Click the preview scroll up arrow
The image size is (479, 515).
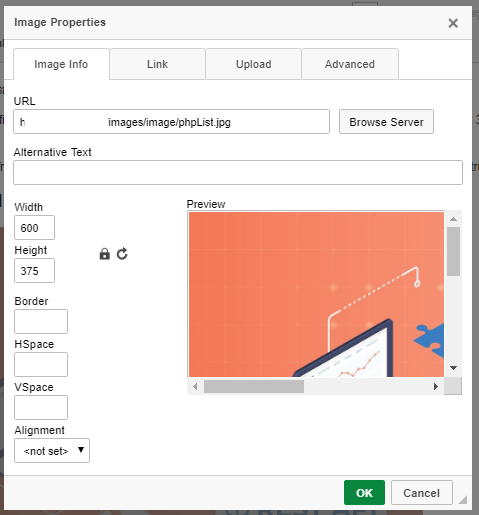tap(453, 219)
